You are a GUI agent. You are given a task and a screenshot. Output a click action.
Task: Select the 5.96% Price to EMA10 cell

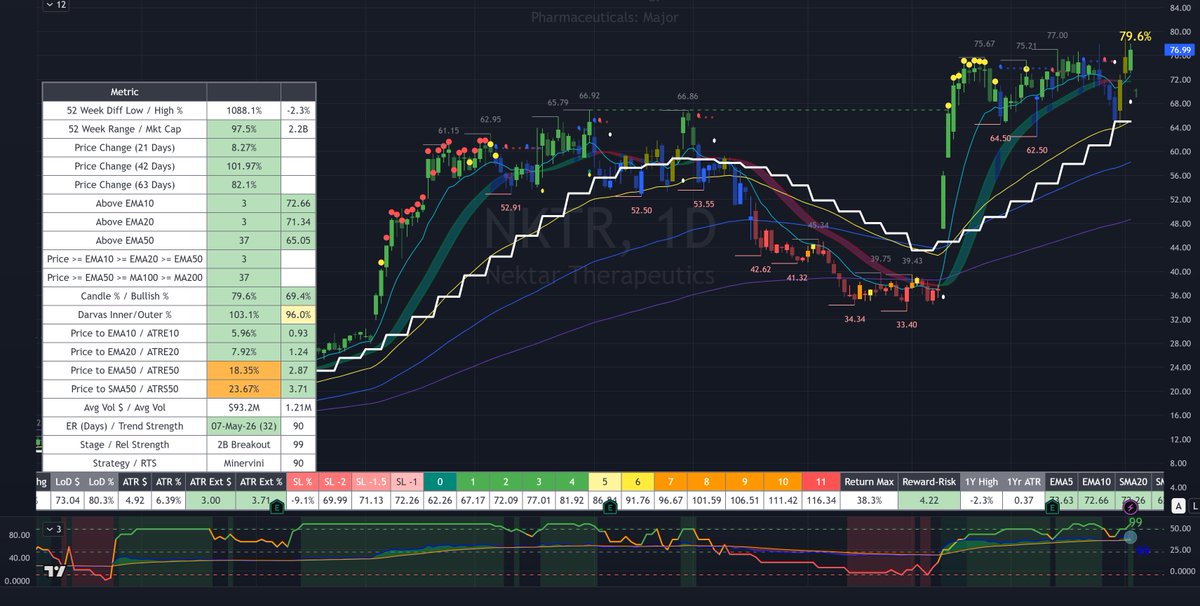point(244,333)
